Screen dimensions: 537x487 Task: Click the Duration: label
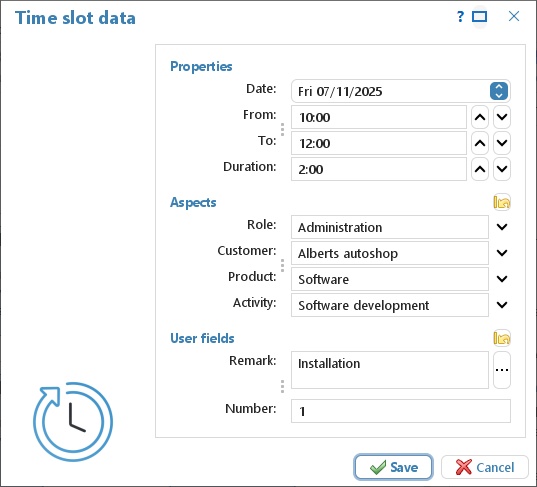[x=249, y=166]
